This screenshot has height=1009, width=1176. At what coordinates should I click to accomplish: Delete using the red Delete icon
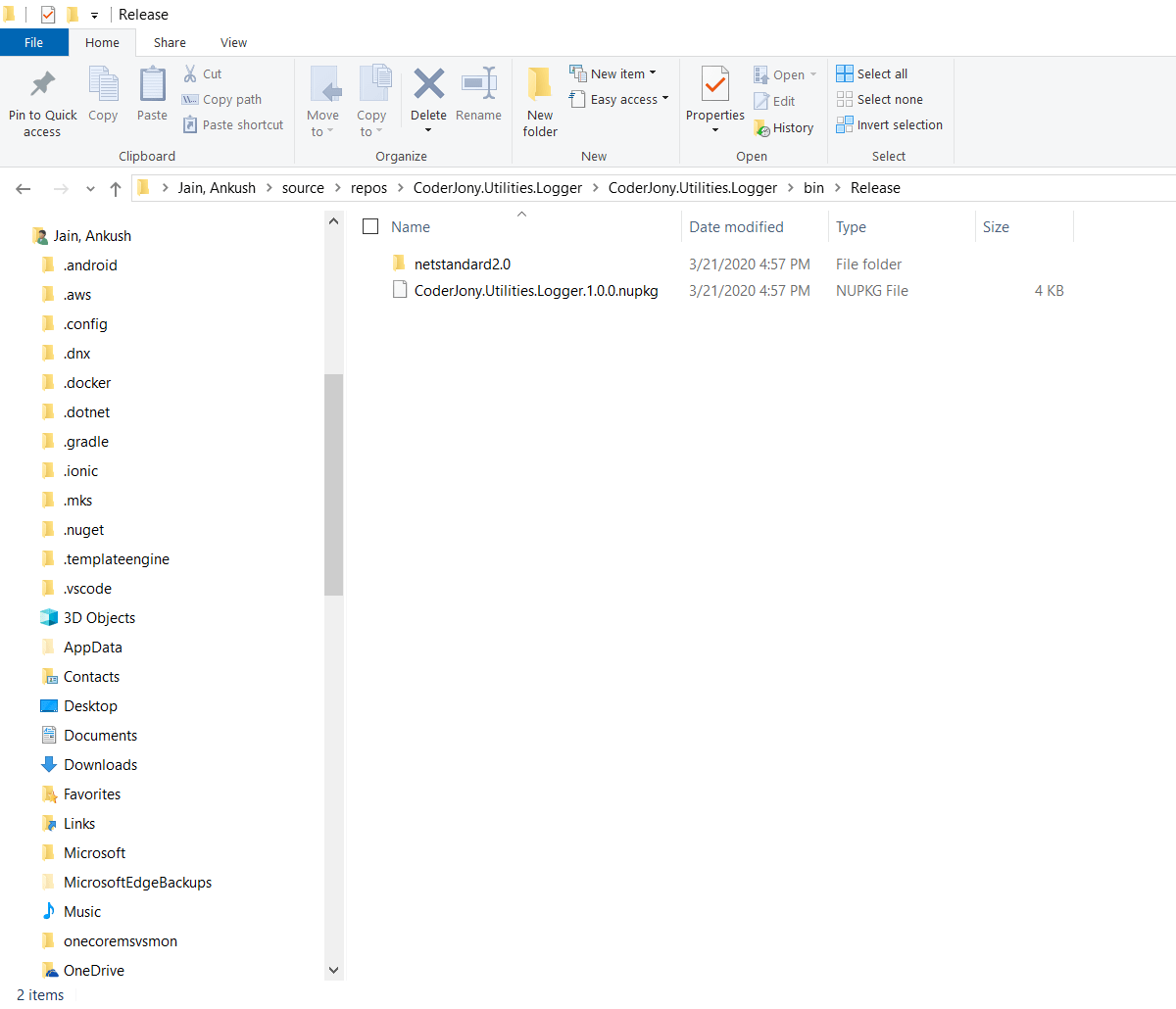(x=428, y=93)
